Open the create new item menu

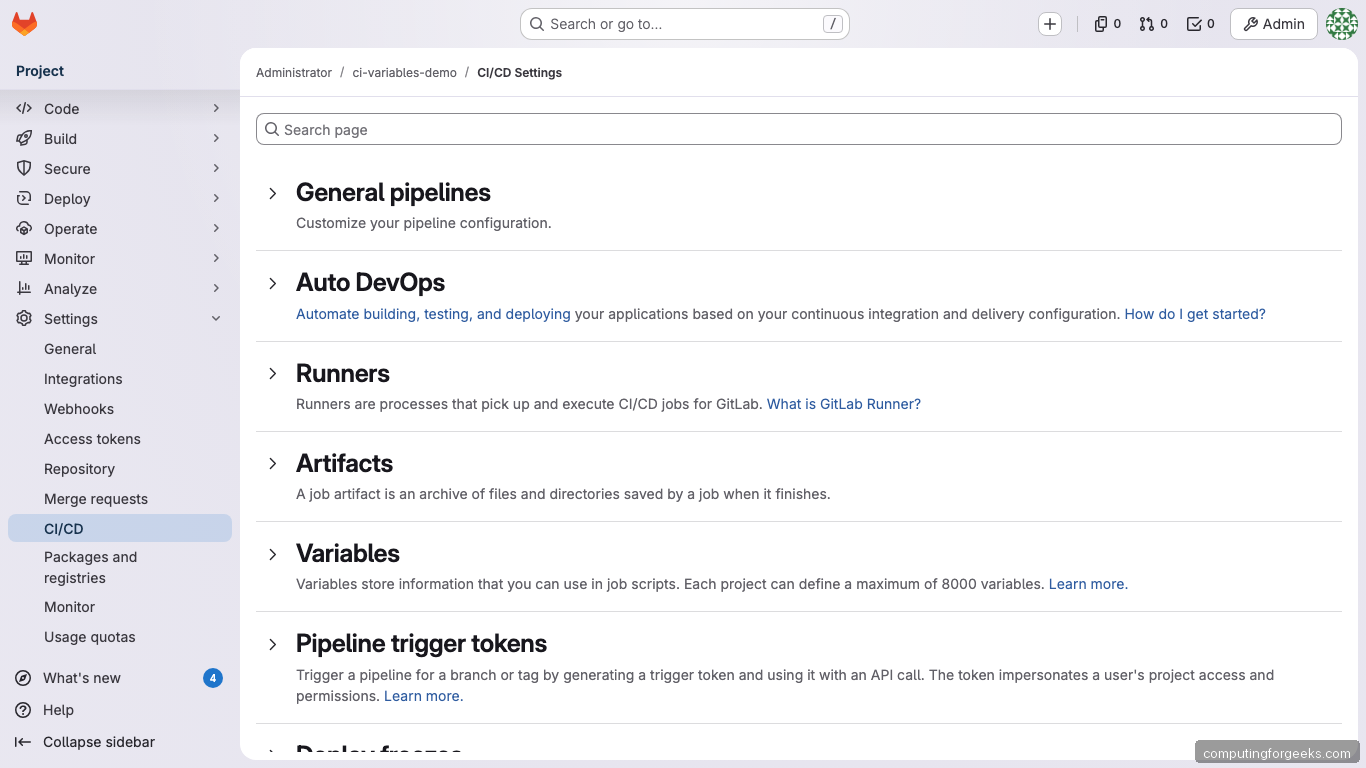[x=1049, y=24]
